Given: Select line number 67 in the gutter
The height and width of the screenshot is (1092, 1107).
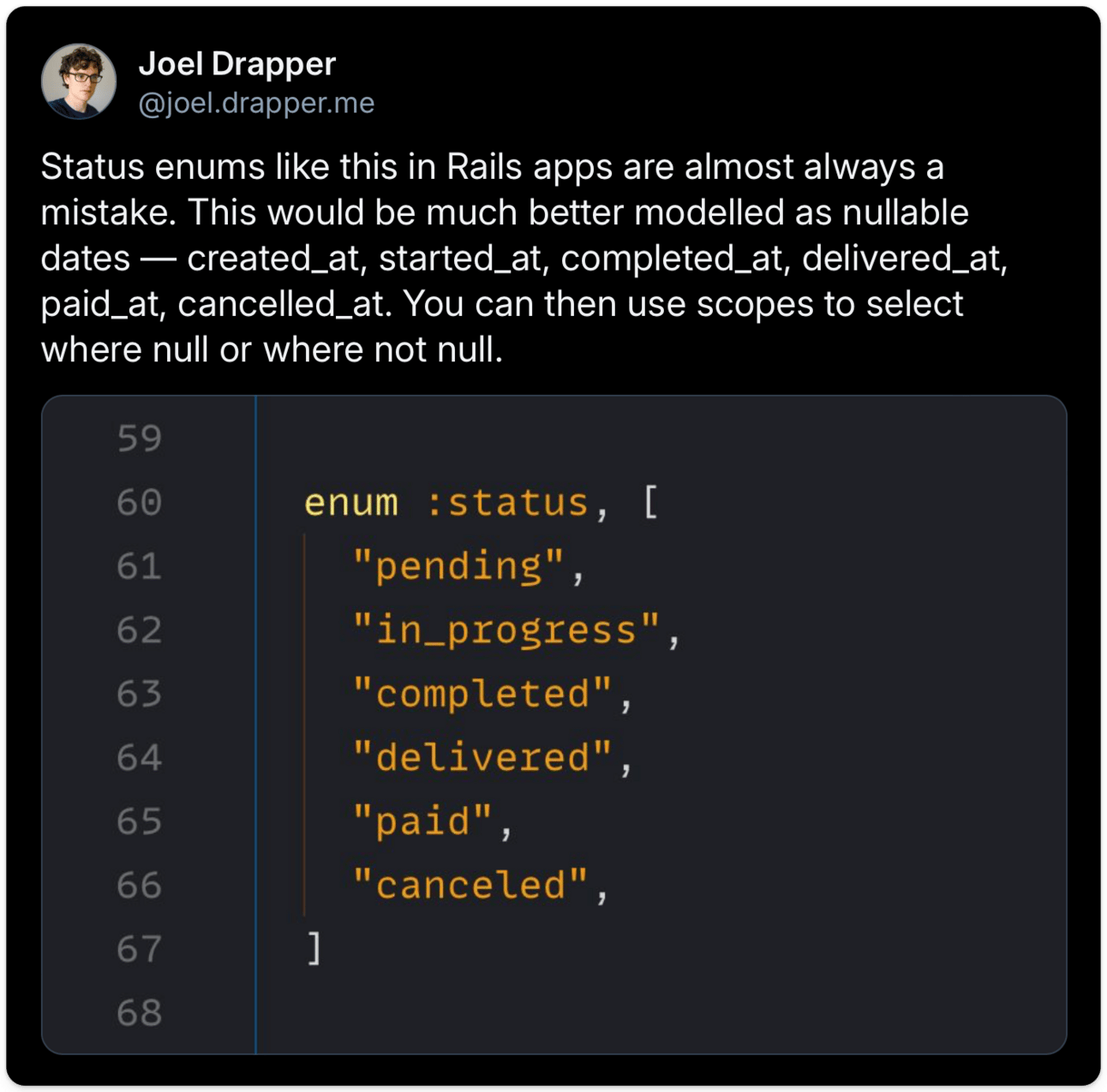Looking at the screenshot, I should (139, 949).
